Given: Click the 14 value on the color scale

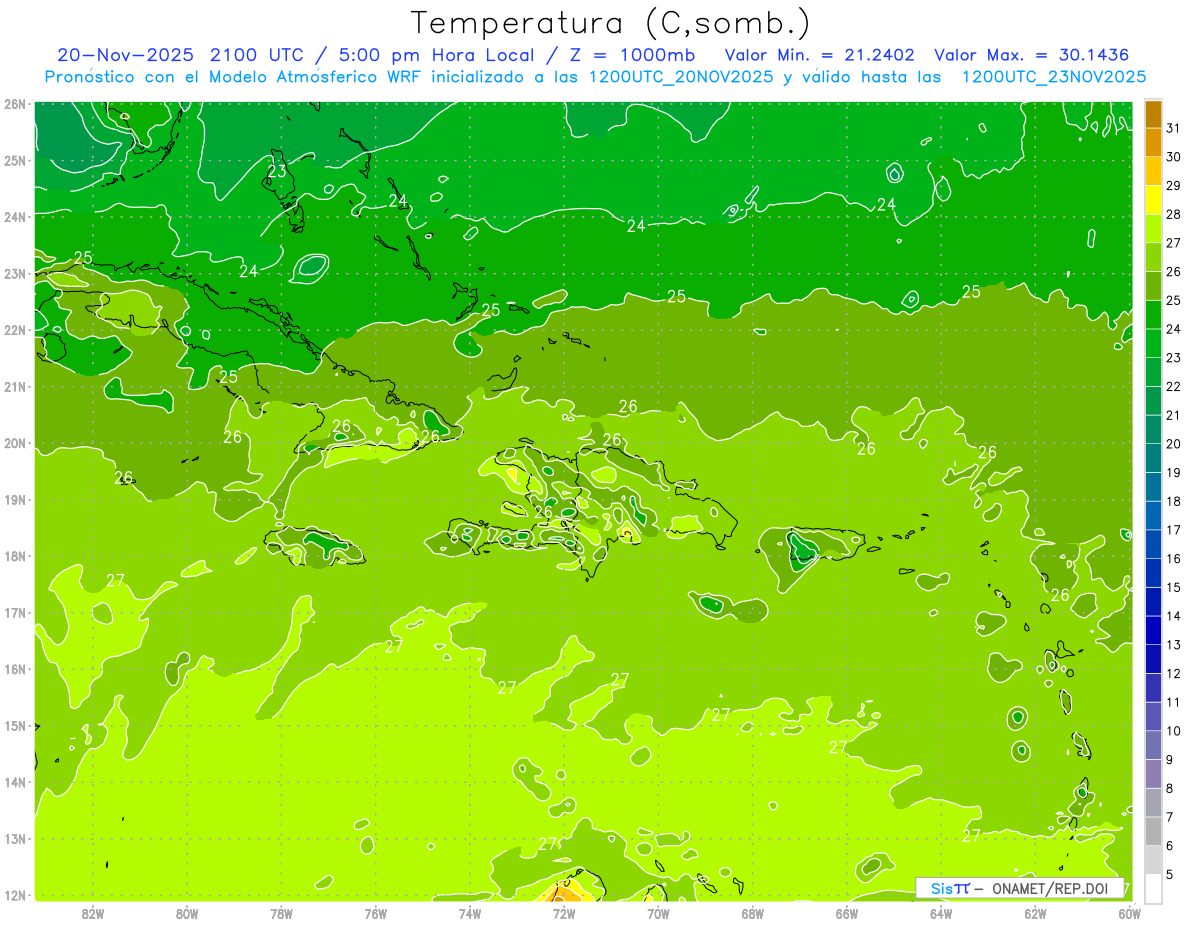Looking at the screenshot, I should [1173, 616].
